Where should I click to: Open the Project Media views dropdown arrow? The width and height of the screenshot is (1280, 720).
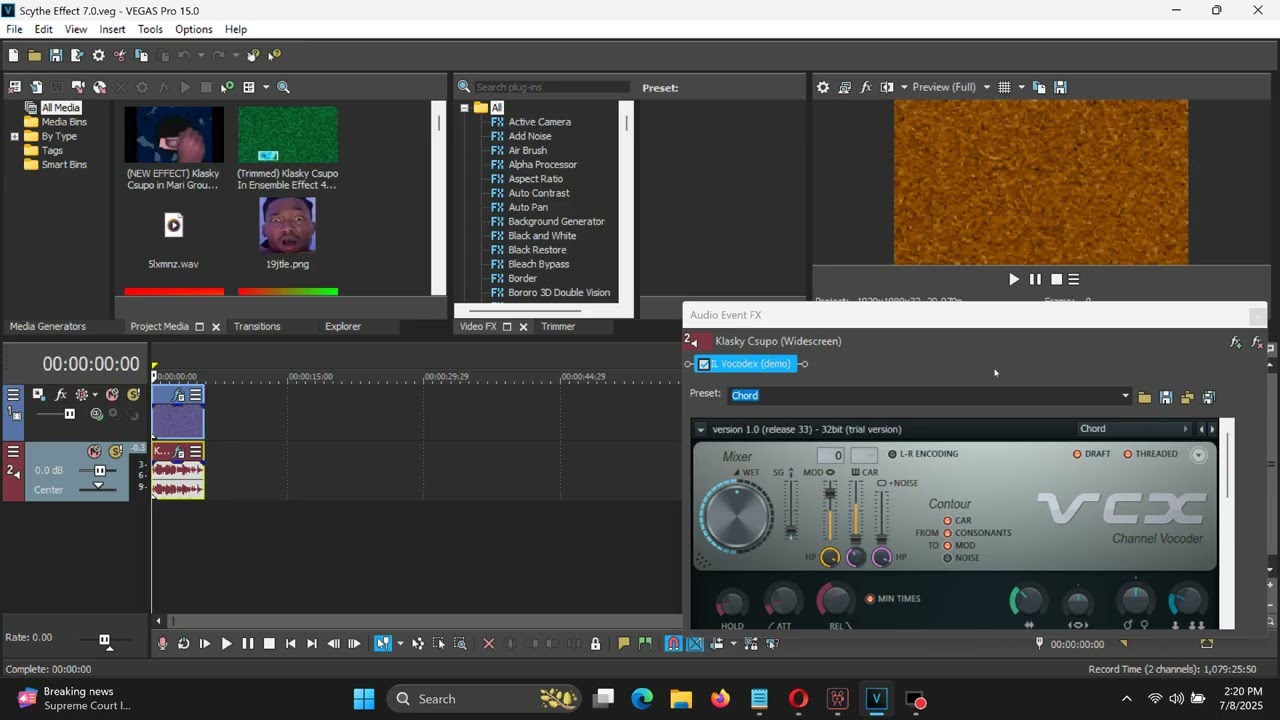(265, 87)
